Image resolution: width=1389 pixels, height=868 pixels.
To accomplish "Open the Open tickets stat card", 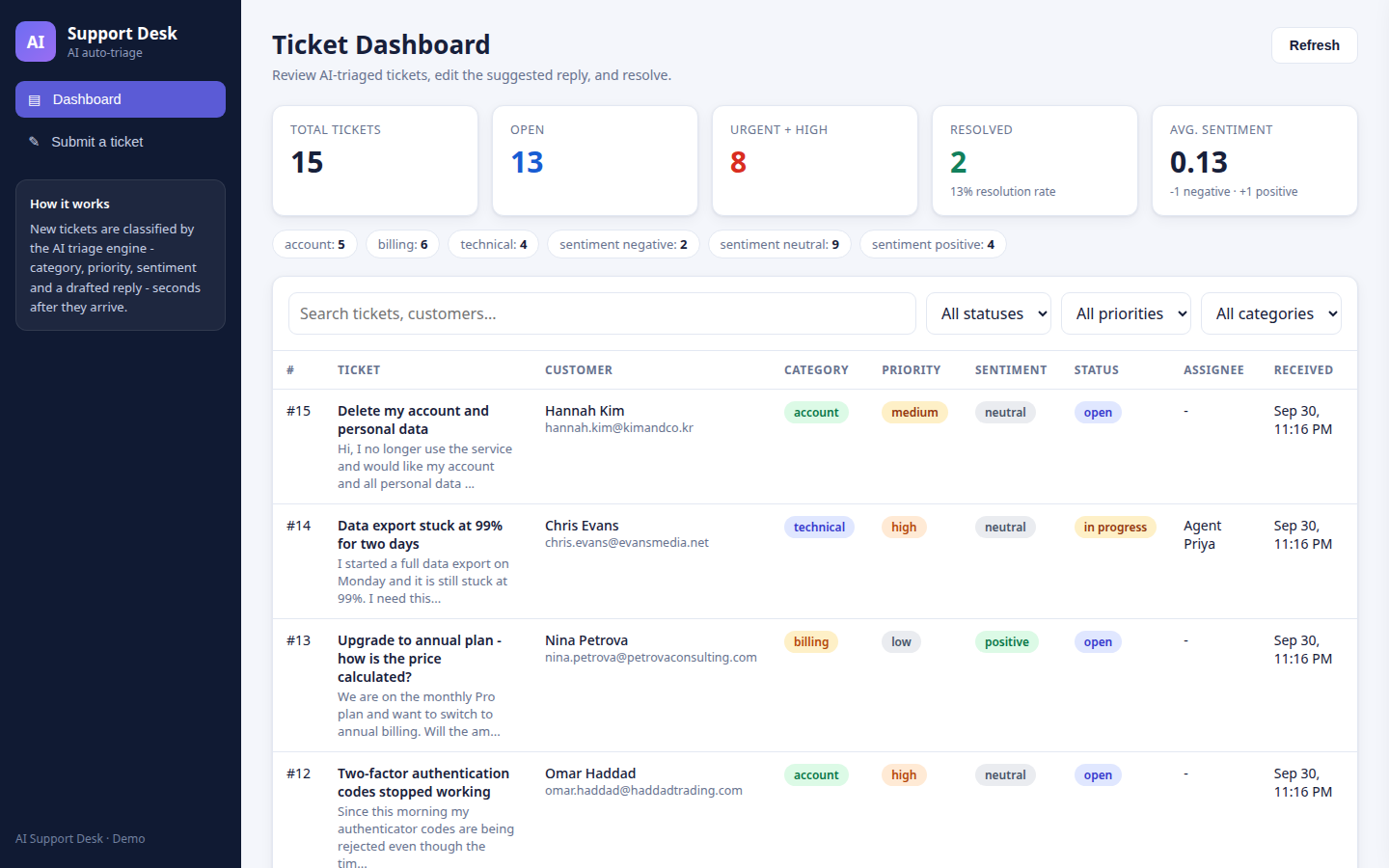I will [x=595, y=160].
